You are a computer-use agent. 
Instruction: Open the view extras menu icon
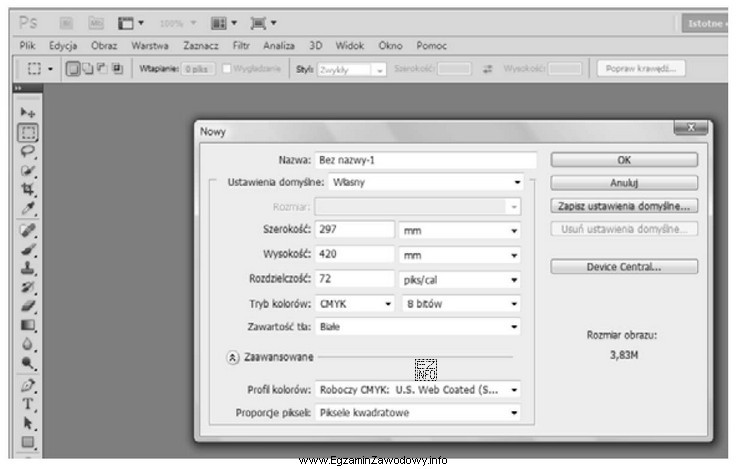[131, 23]
